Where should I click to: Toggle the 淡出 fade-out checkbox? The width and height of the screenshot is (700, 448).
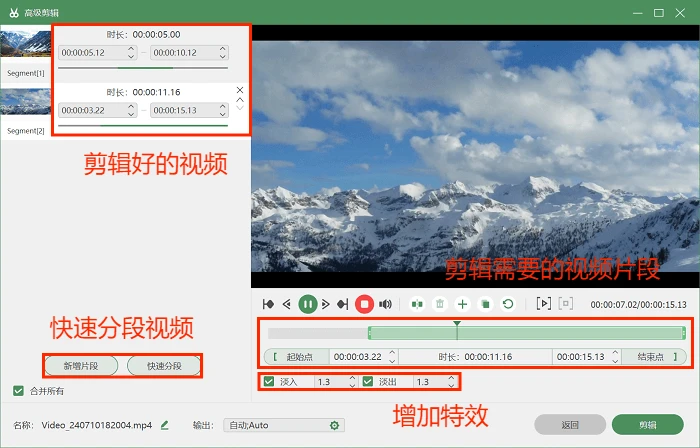click(368, 382)
